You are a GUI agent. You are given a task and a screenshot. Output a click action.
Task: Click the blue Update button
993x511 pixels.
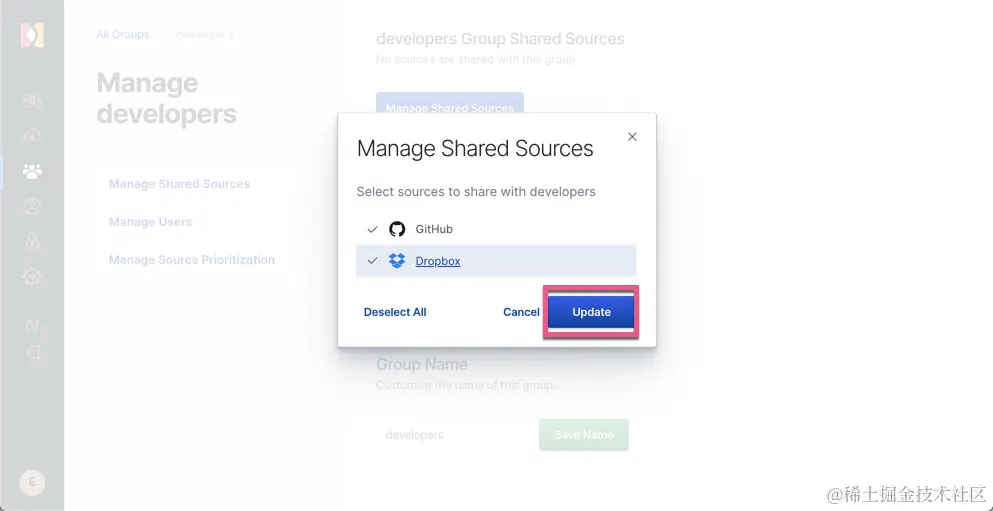tap(591, 312)
